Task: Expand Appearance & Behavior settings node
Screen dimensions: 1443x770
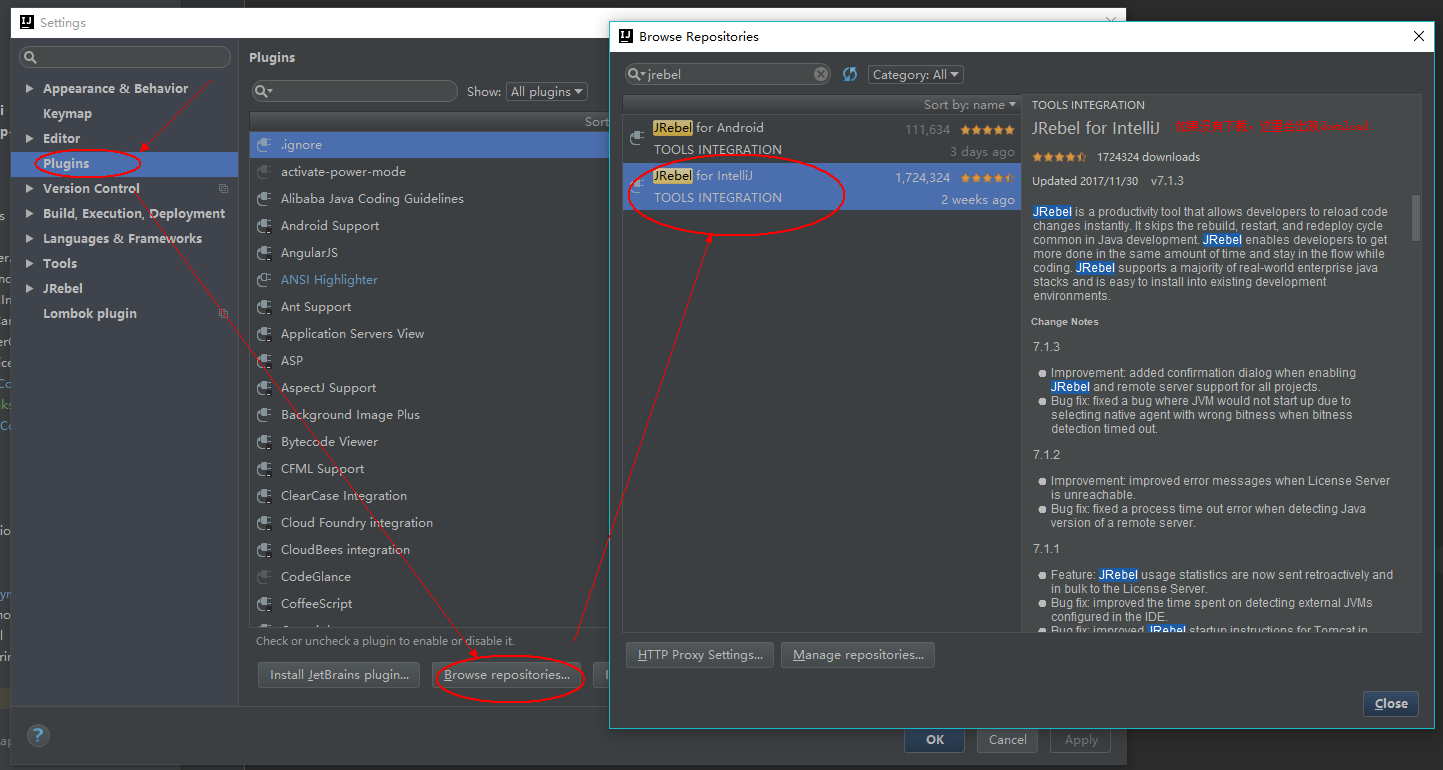Action: point(30,89)
